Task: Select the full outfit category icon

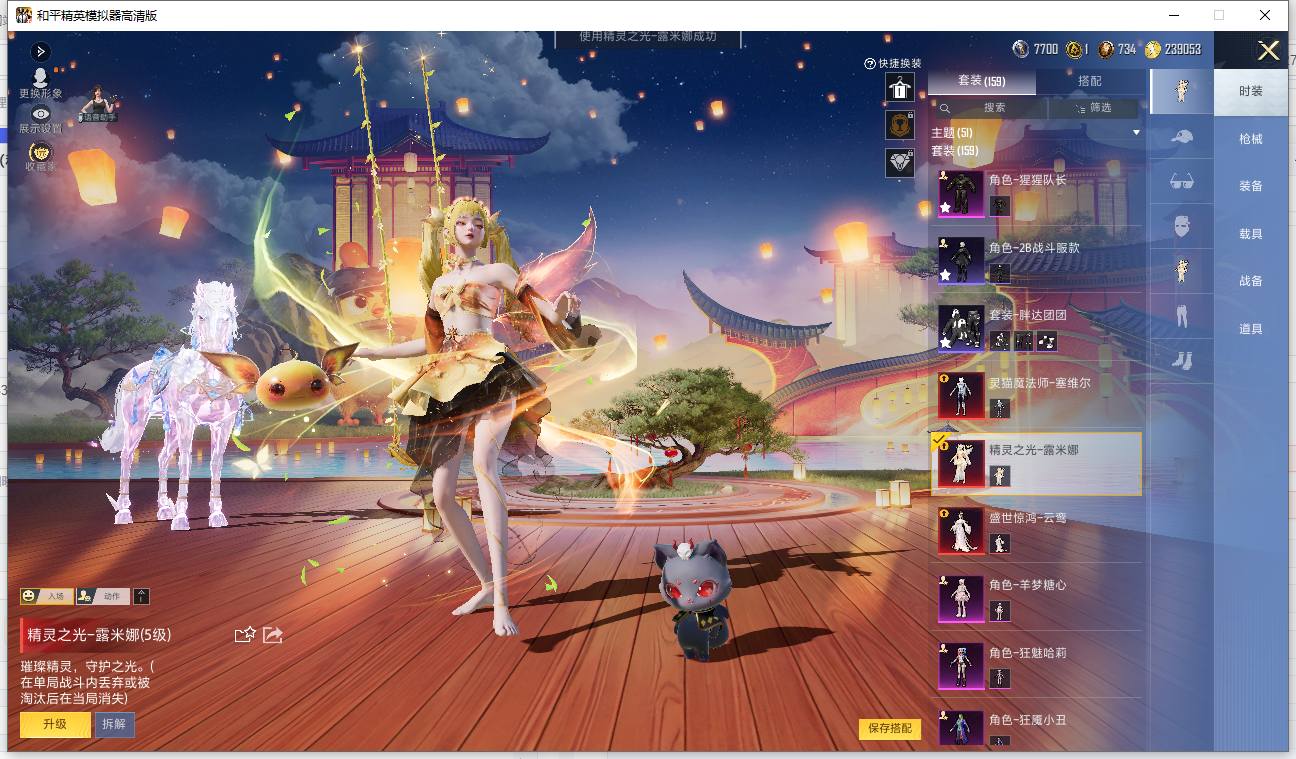Action: click(1181, 91)
